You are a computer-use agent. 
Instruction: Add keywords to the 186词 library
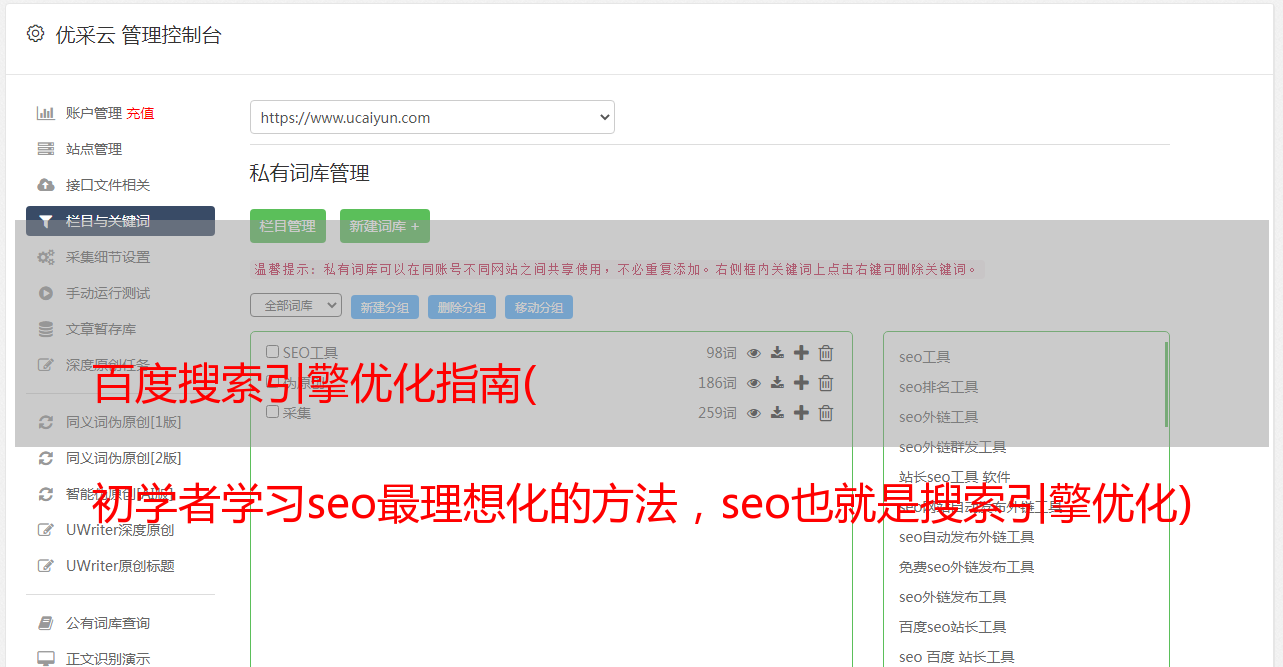click(801, 383)
